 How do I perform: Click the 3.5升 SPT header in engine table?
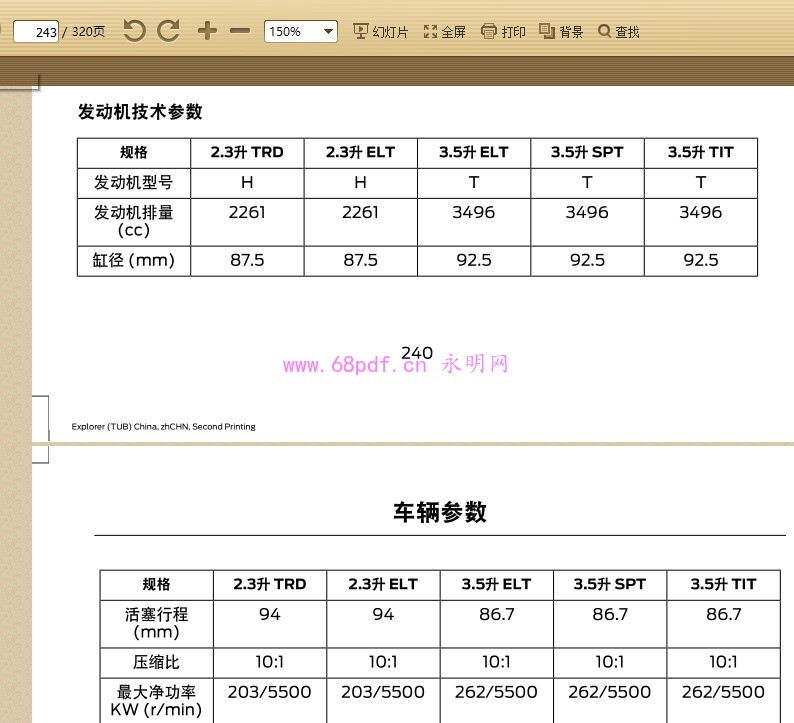point(587,152)
